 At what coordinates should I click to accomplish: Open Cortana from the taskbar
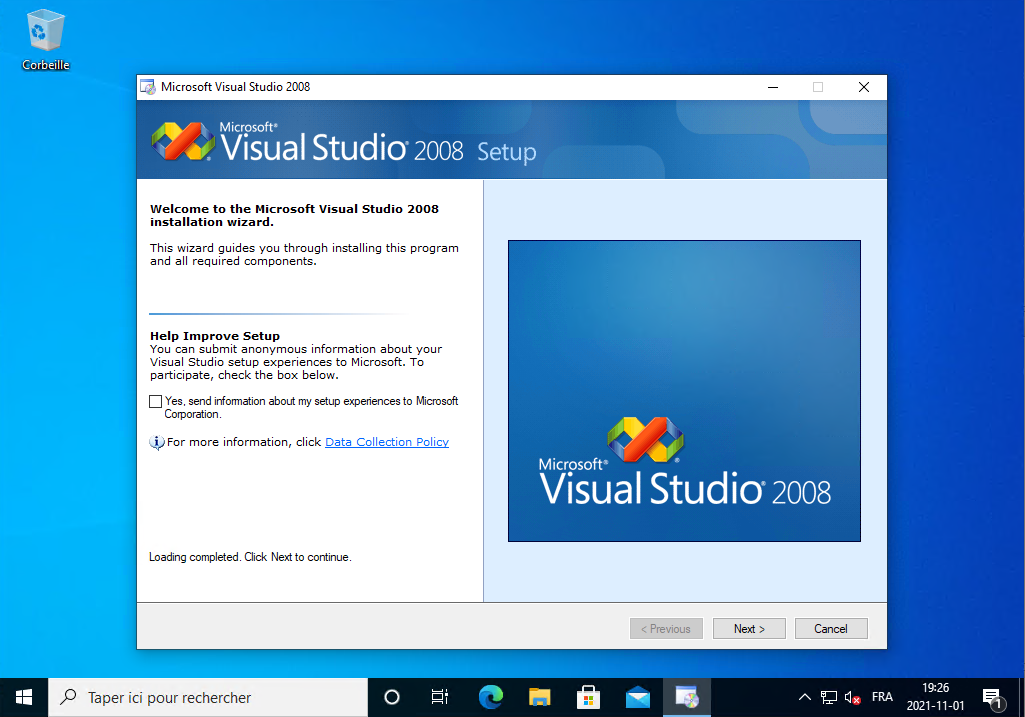[x=392, y=697]
